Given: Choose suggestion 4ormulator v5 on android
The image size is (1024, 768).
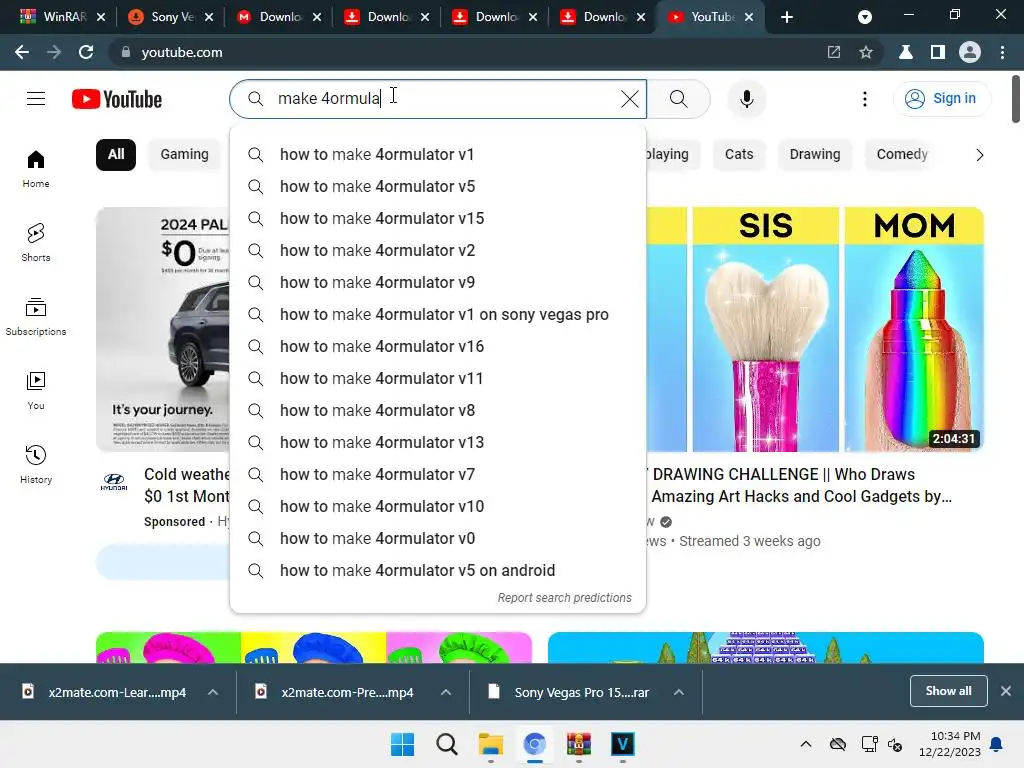Looking at the screenshot, I should point(438,571).
